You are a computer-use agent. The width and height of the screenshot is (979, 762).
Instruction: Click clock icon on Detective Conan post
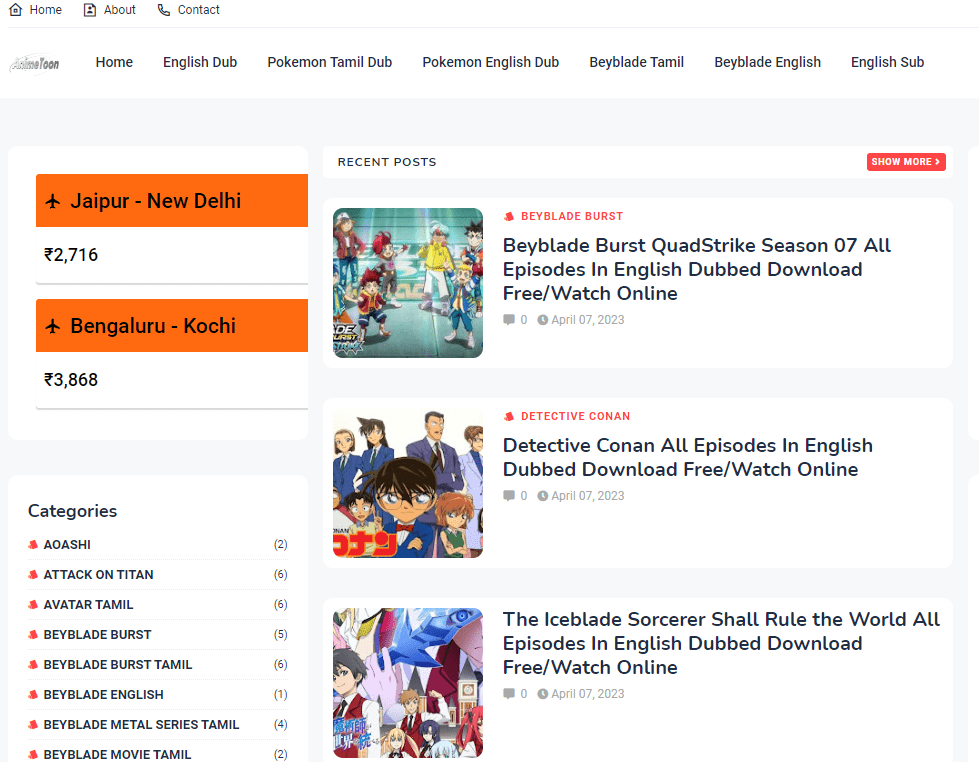coord(543,496)
